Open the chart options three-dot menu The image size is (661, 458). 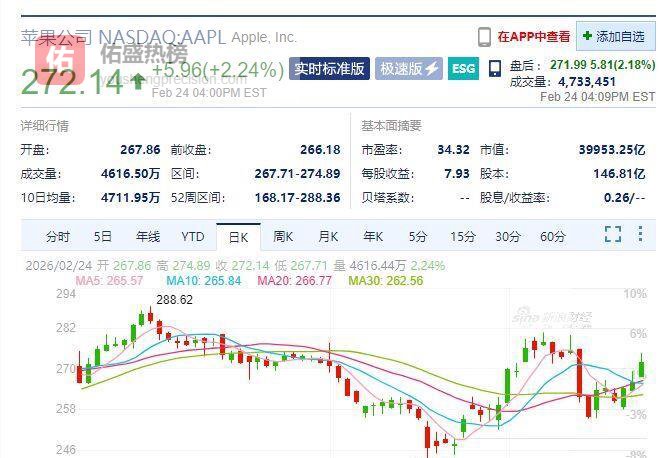(x=640, y=235)
